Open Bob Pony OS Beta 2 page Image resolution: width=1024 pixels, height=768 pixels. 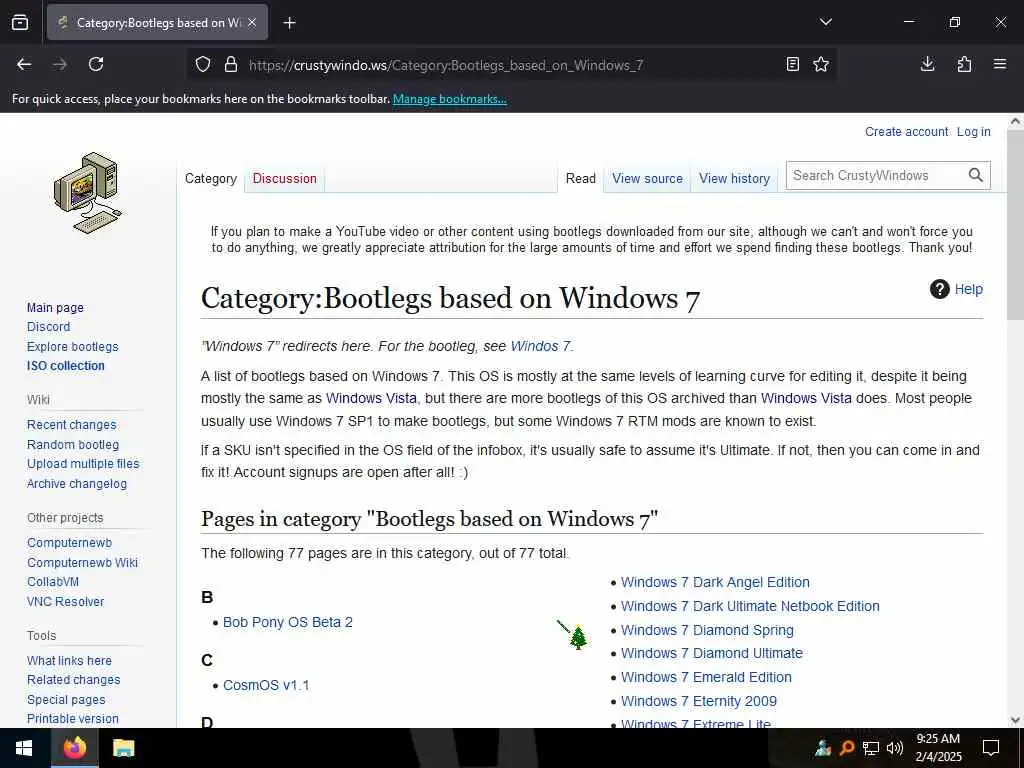point(287,622)
